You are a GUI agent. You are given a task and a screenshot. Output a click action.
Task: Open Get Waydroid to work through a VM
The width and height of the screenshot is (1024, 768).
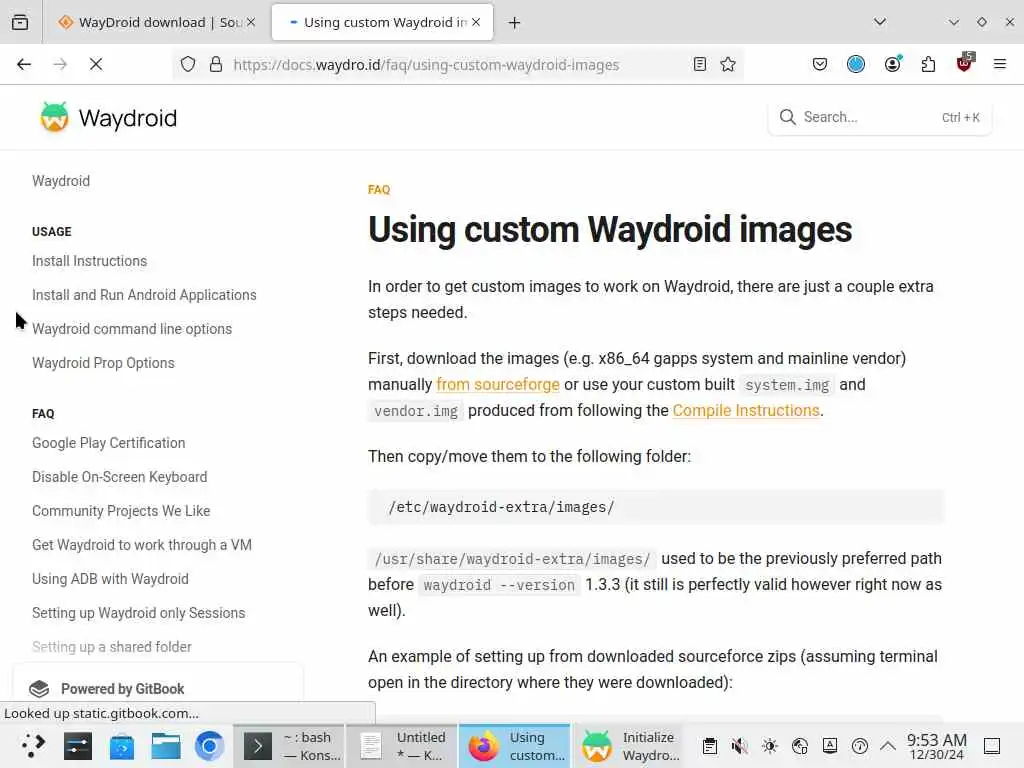tap(142, 545)
